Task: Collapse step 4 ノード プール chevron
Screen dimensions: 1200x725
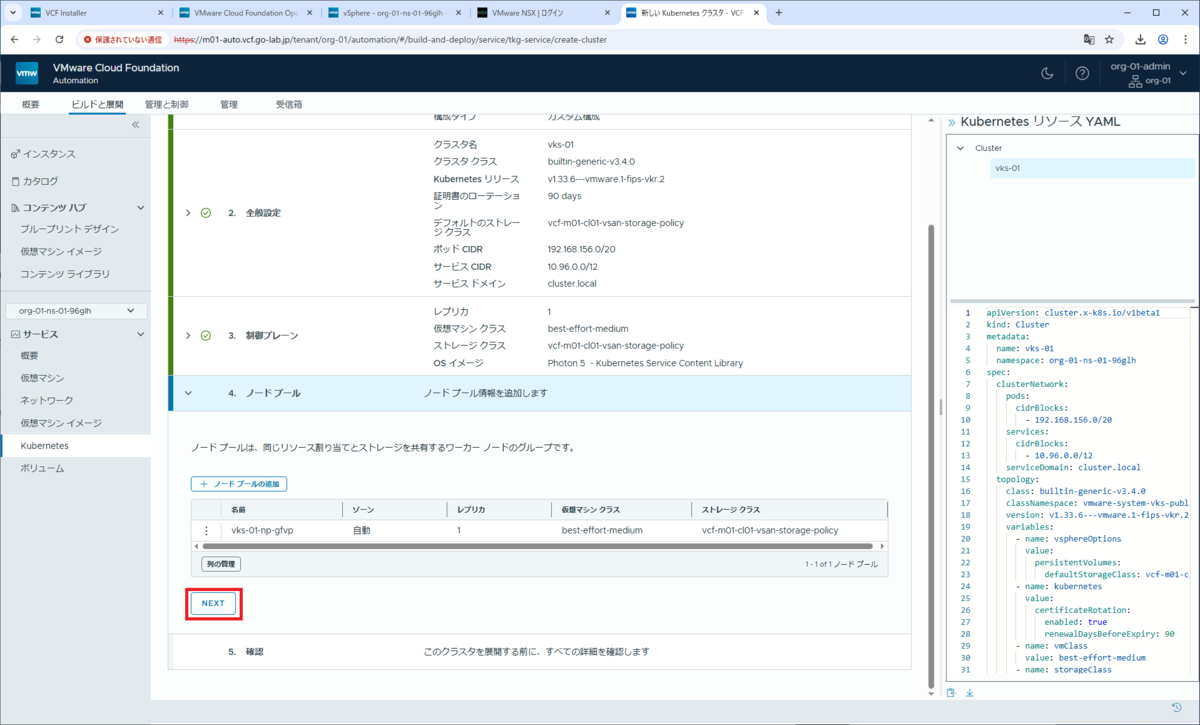Action: (x=188, y=393)
